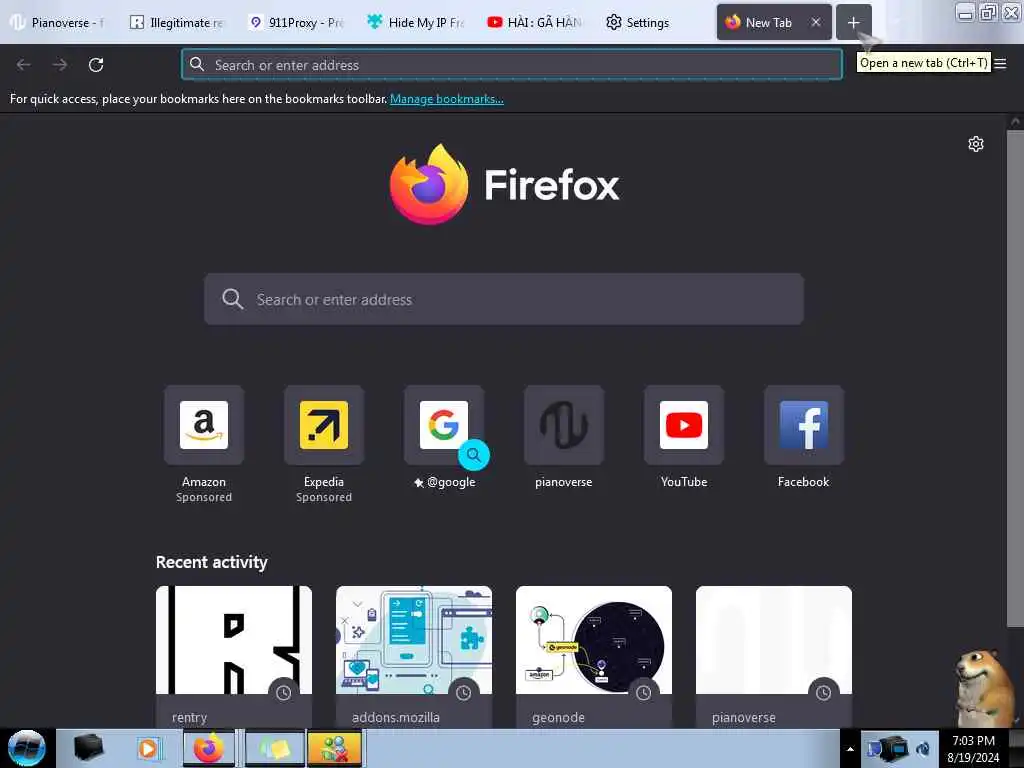The image size is (1024, 768).
Task: Open the Firefox taskbar icon
Action: 209,748
